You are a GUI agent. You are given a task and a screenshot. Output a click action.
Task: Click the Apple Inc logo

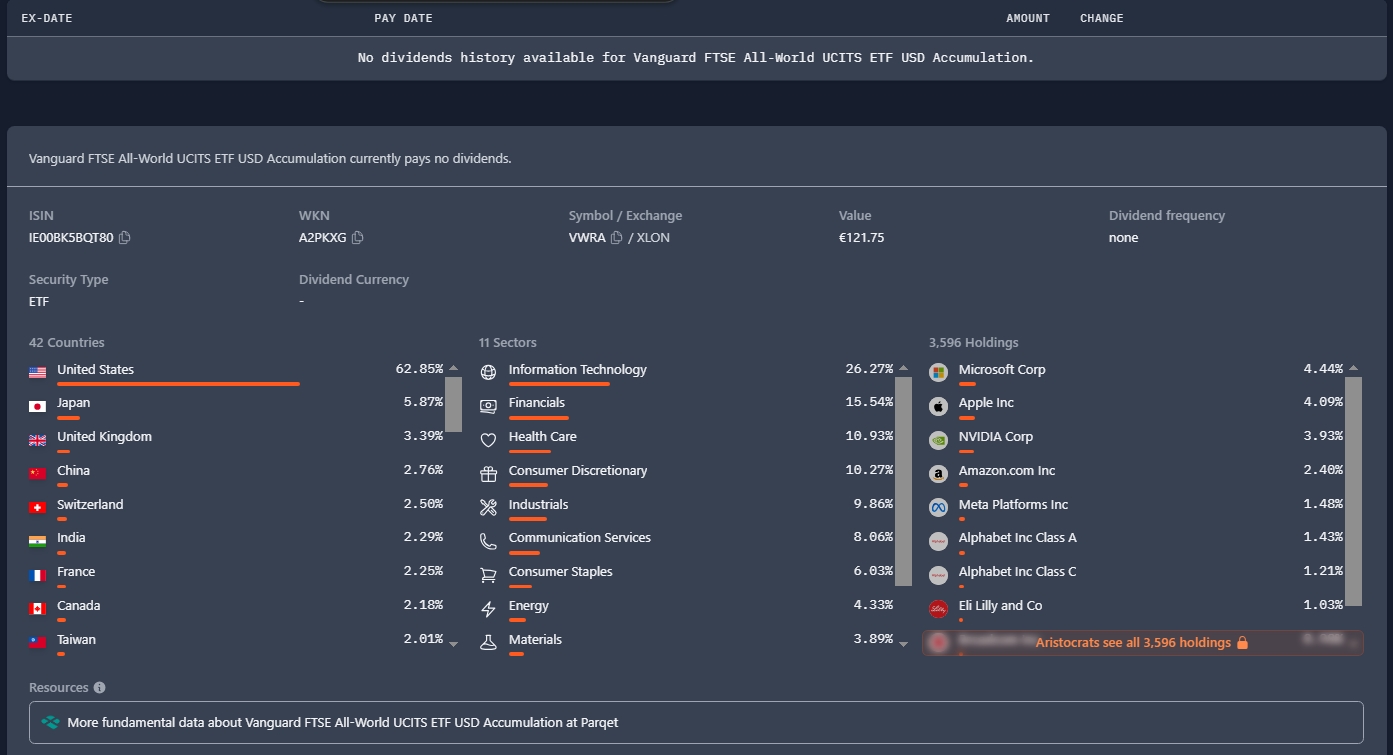pyautogui.click(x=938, y=406)
